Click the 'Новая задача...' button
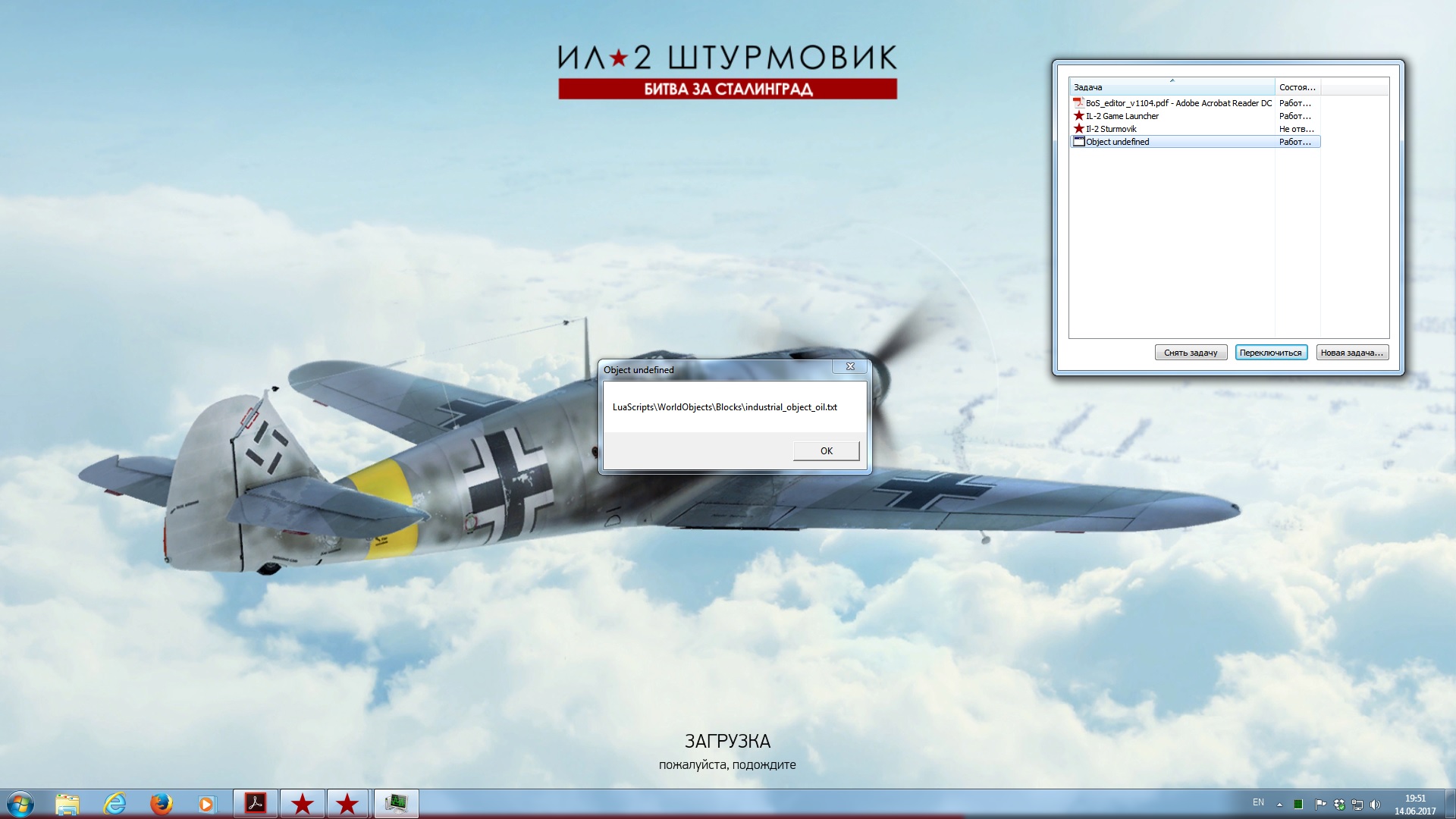This screenshot has height=819, width=1456. click(x=1352, y=353)
